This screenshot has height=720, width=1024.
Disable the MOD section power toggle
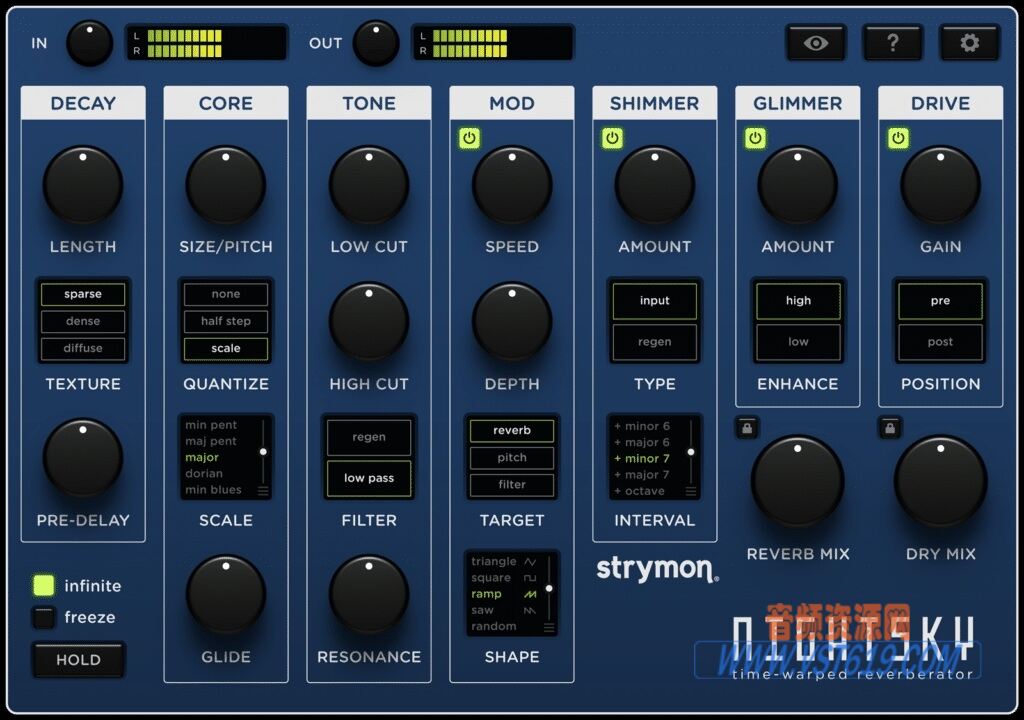click(x=470, y=138)
